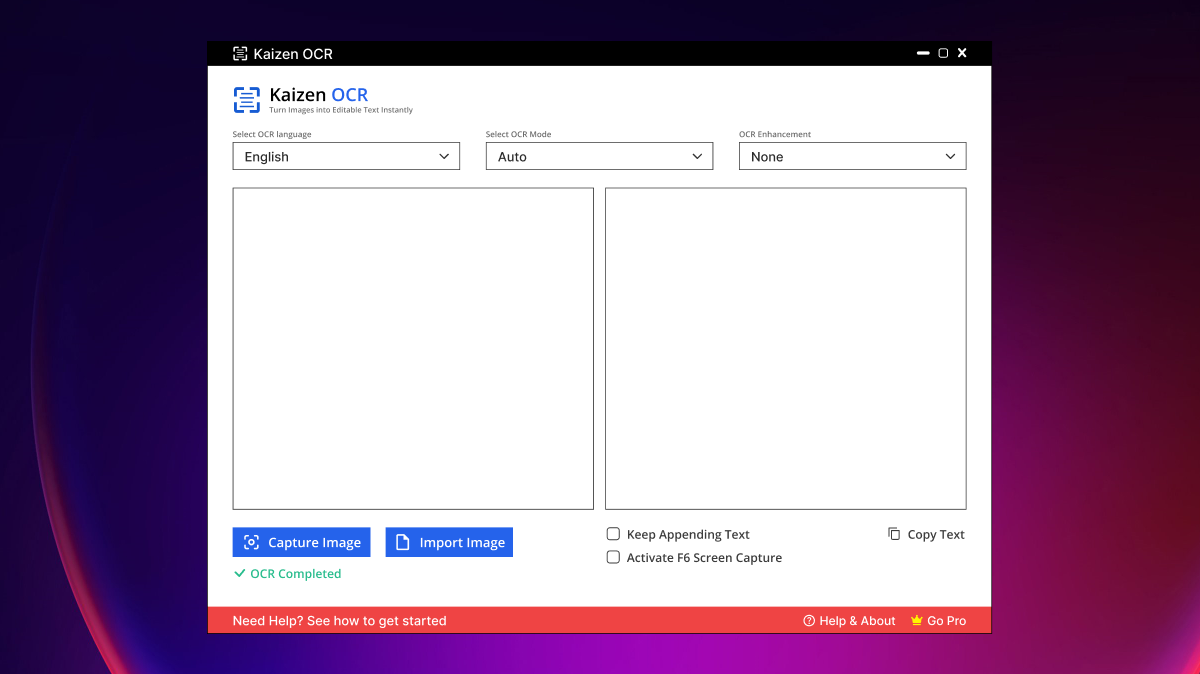The width and height of the screenshot is (1200, 674).
Task: Close the Kaizen OCR window
Action: [x=962, y=54]
